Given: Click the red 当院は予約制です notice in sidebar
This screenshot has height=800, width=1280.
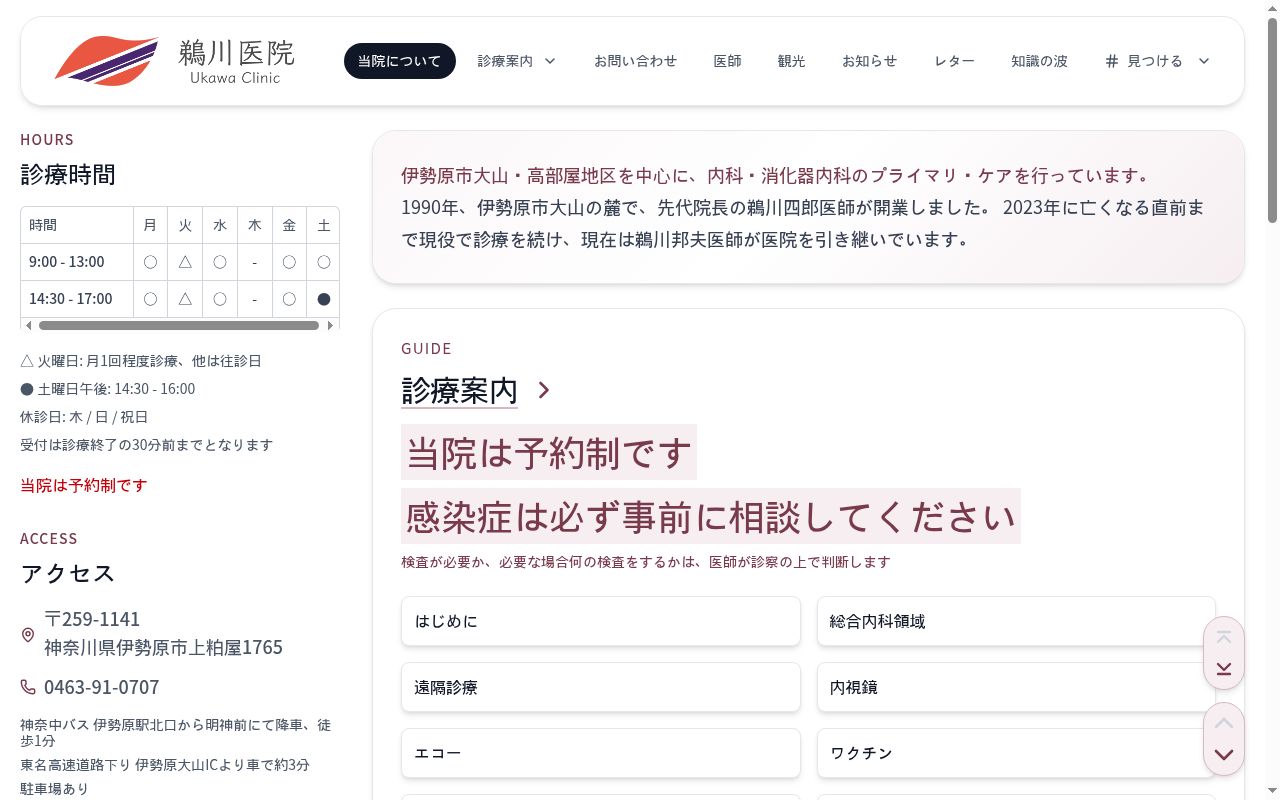Looking at the screenshot, I should (x=84, y=485).
